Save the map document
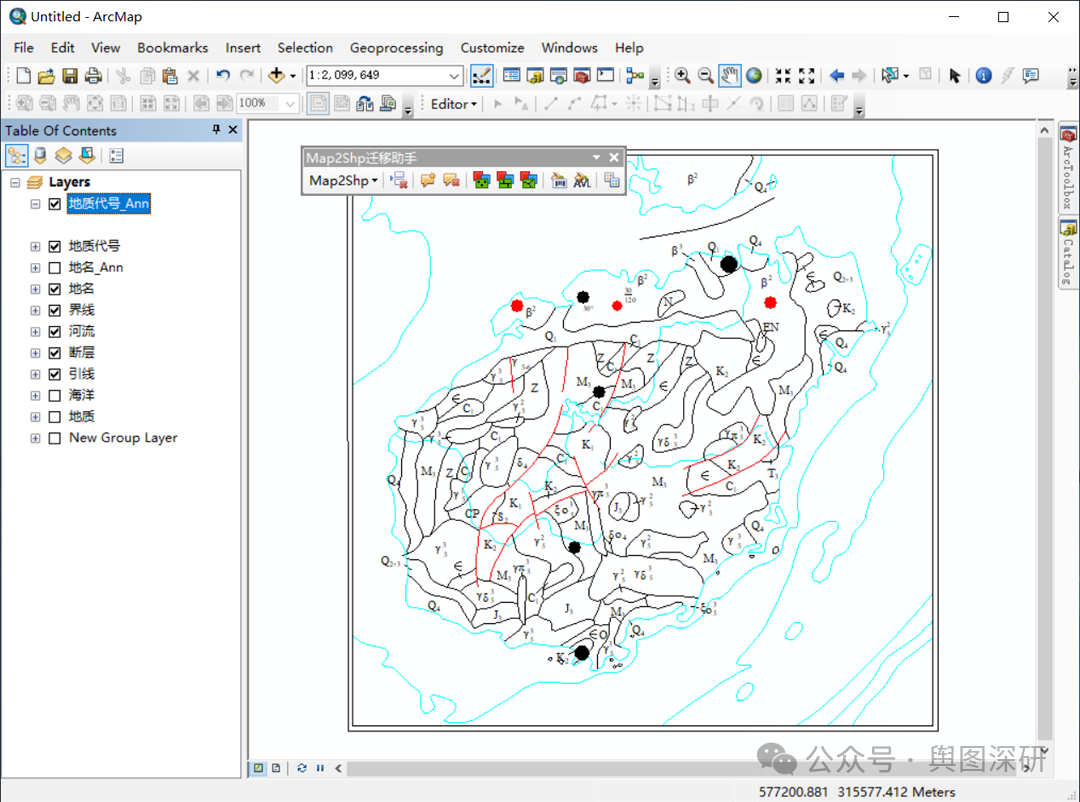Screen dimensions: 1080x802 point(70,76)
